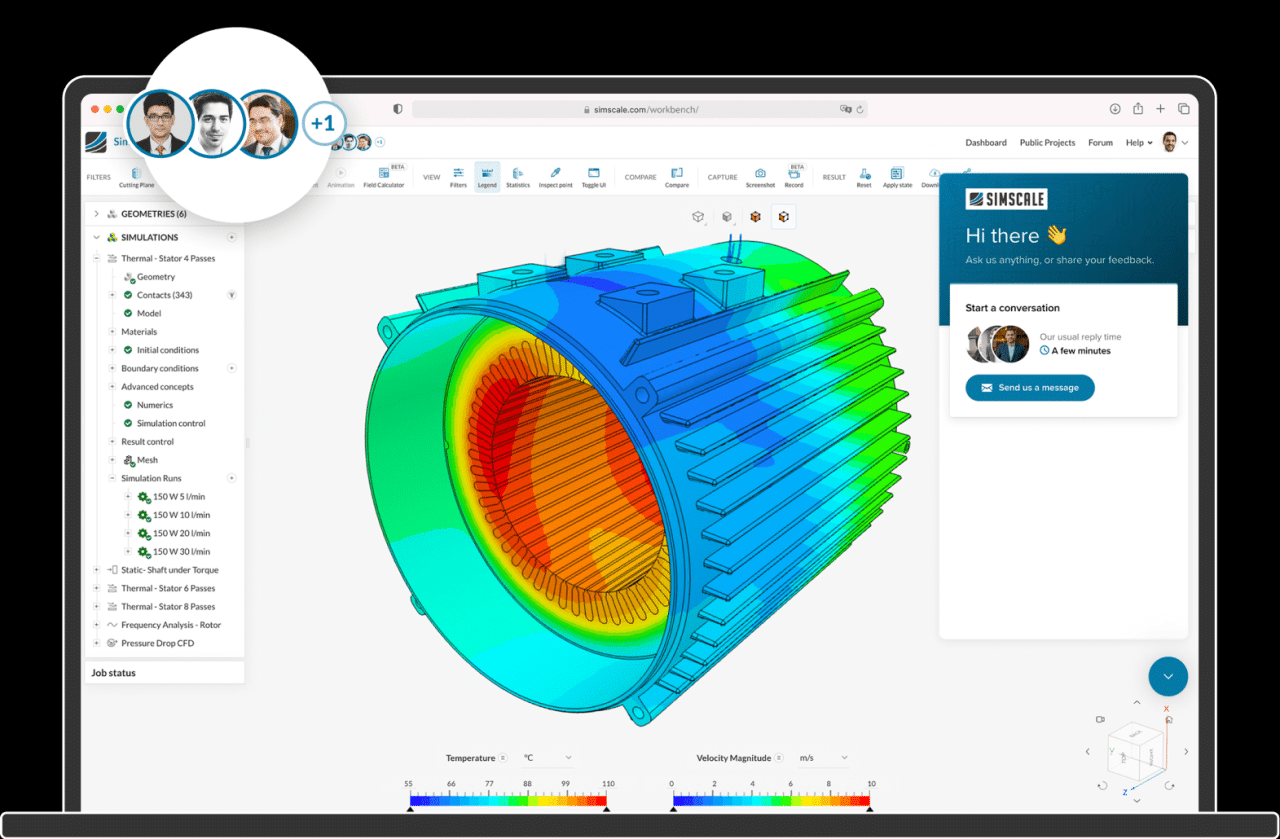Select Thermal - Stator 6 Passes simulation
1280x839 pixels.
click(x=168, y=588)
